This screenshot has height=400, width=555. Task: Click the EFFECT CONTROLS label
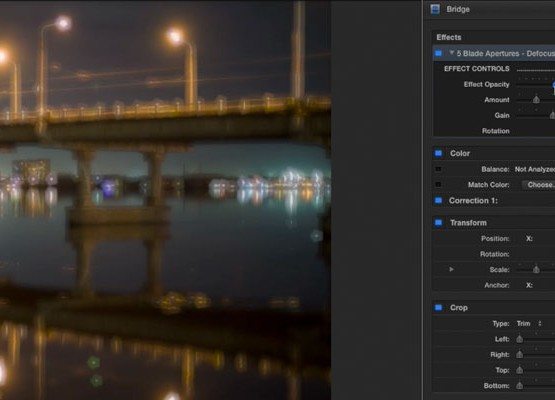point(477,69)
